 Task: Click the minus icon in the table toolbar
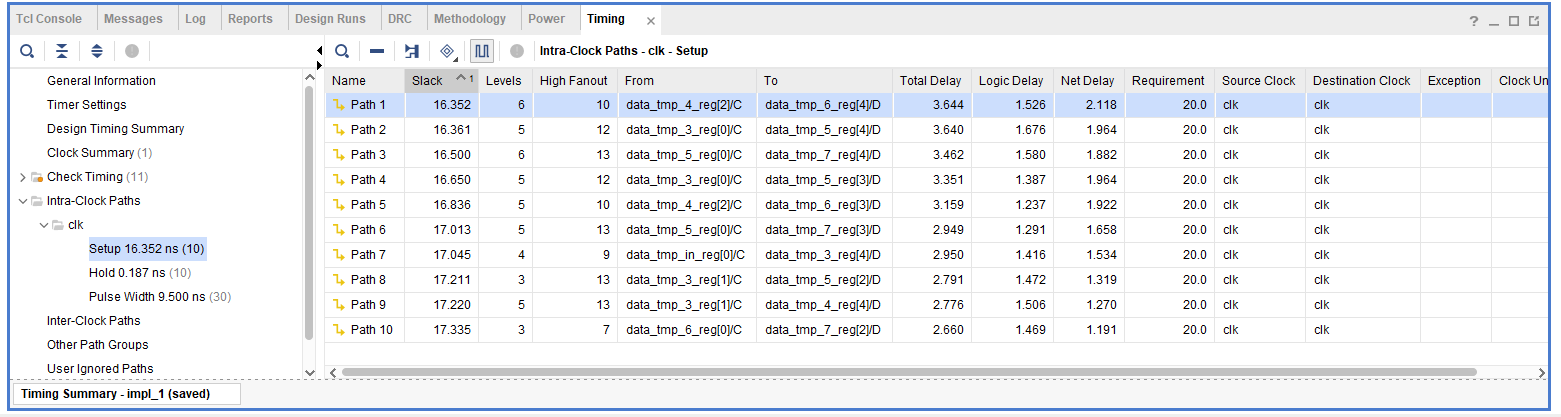coord(377,51)
